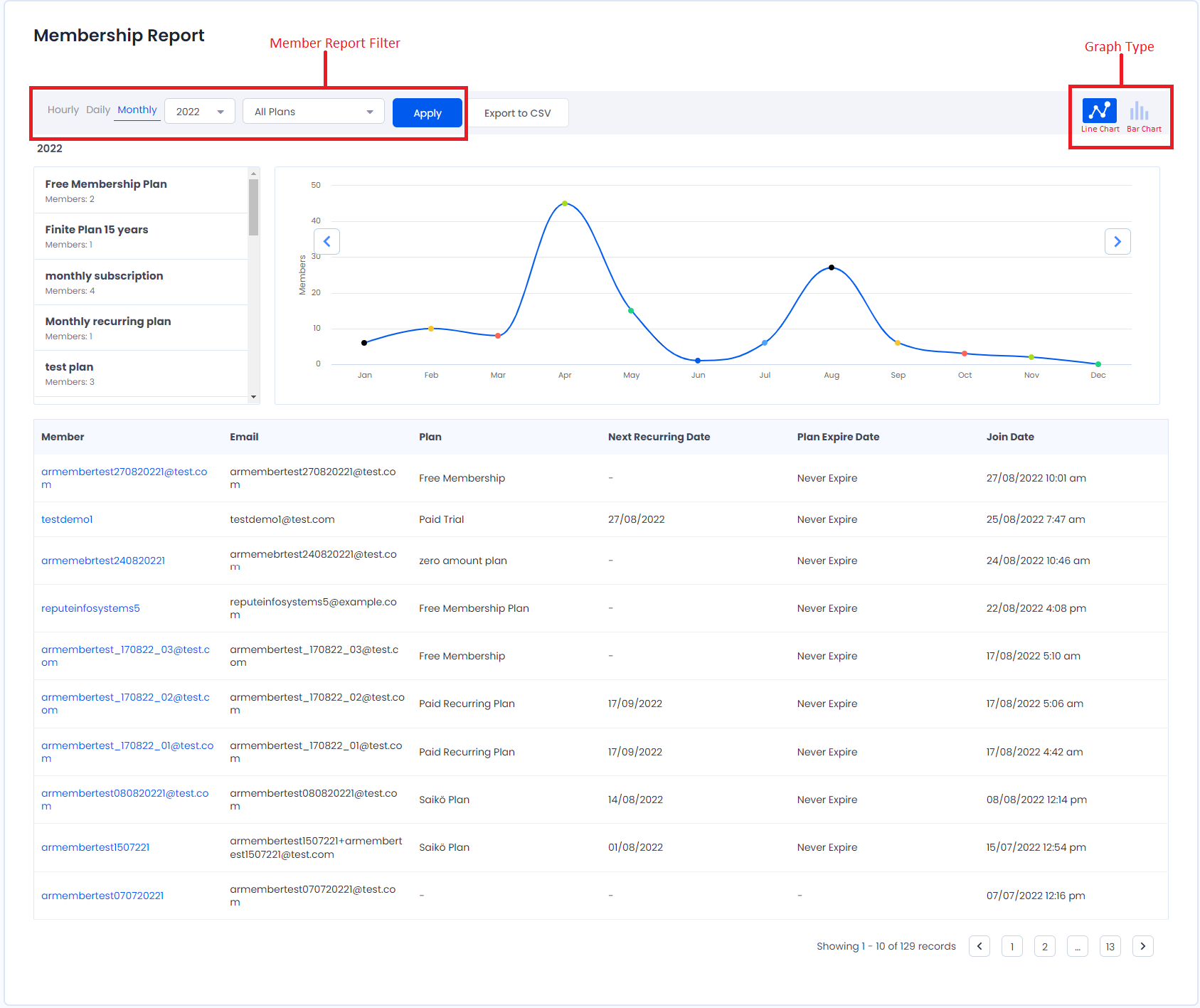Go to previous chart period arrow
Viewport: 1200px width, 1008px height.
click(327, 242)
